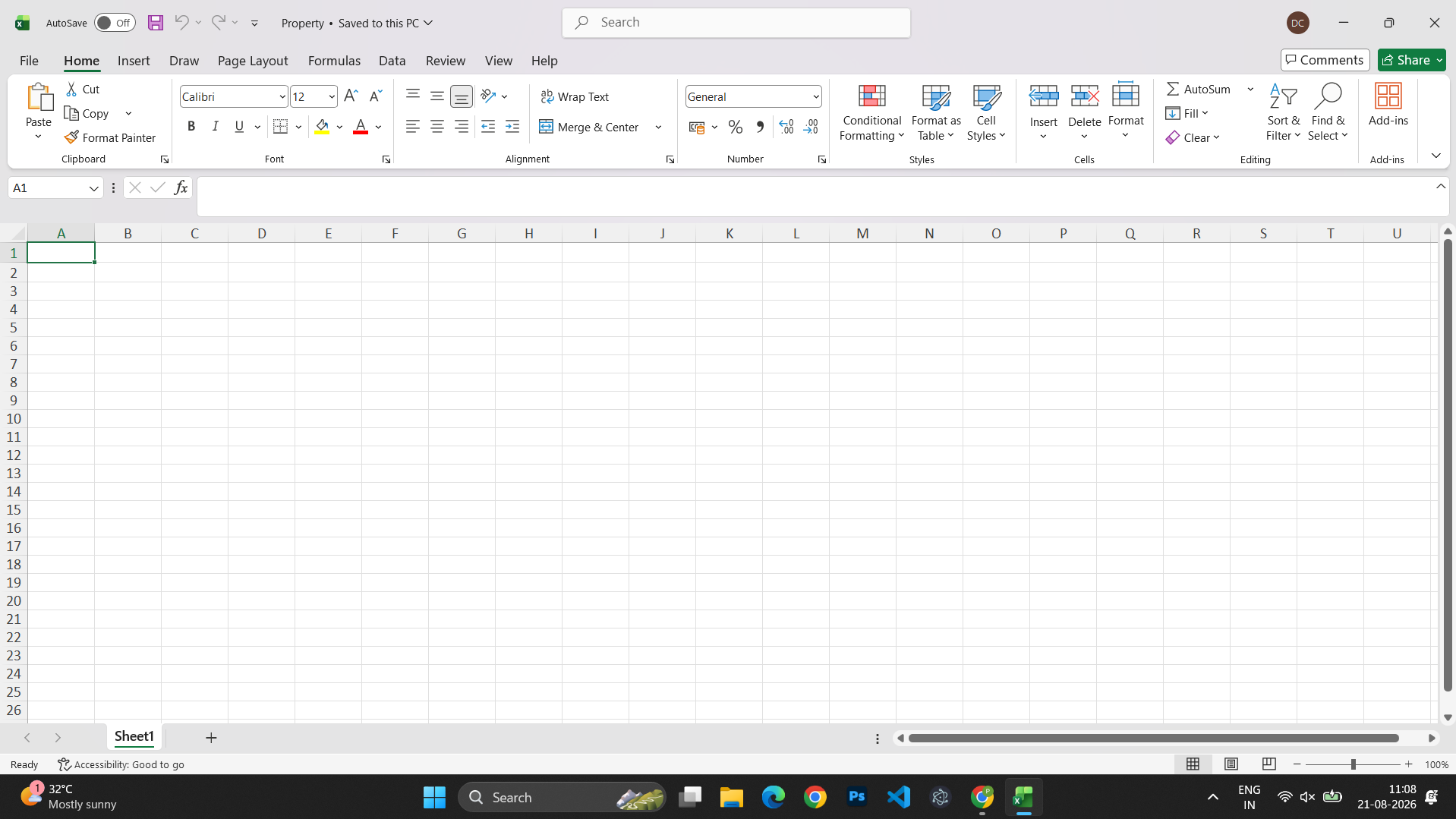Click the Decrease Indent icon

[488, 127]
